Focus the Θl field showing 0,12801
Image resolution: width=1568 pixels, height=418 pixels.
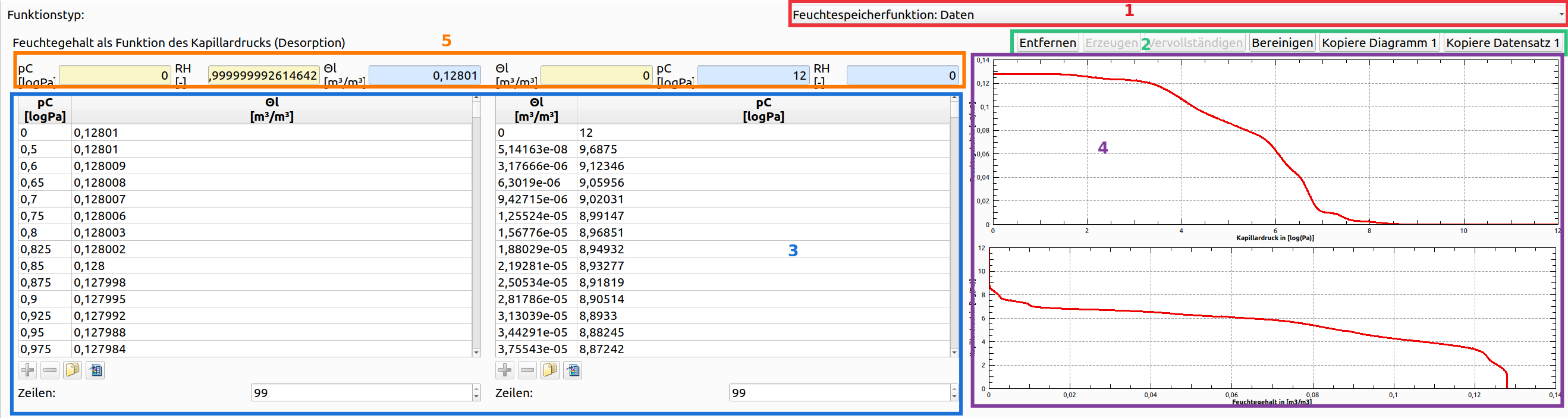click(x=425, y=76)
